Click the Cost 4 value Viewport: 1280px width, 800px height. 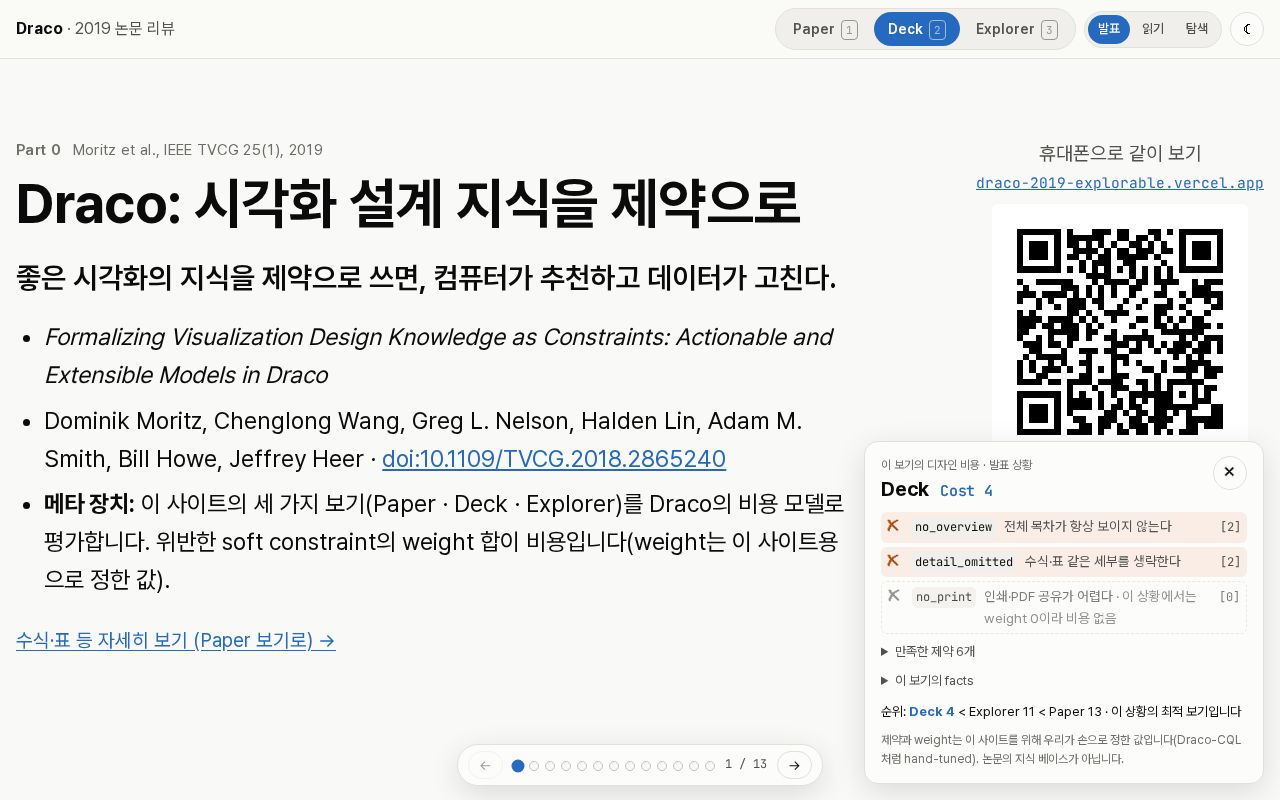[x=966, y=491]
